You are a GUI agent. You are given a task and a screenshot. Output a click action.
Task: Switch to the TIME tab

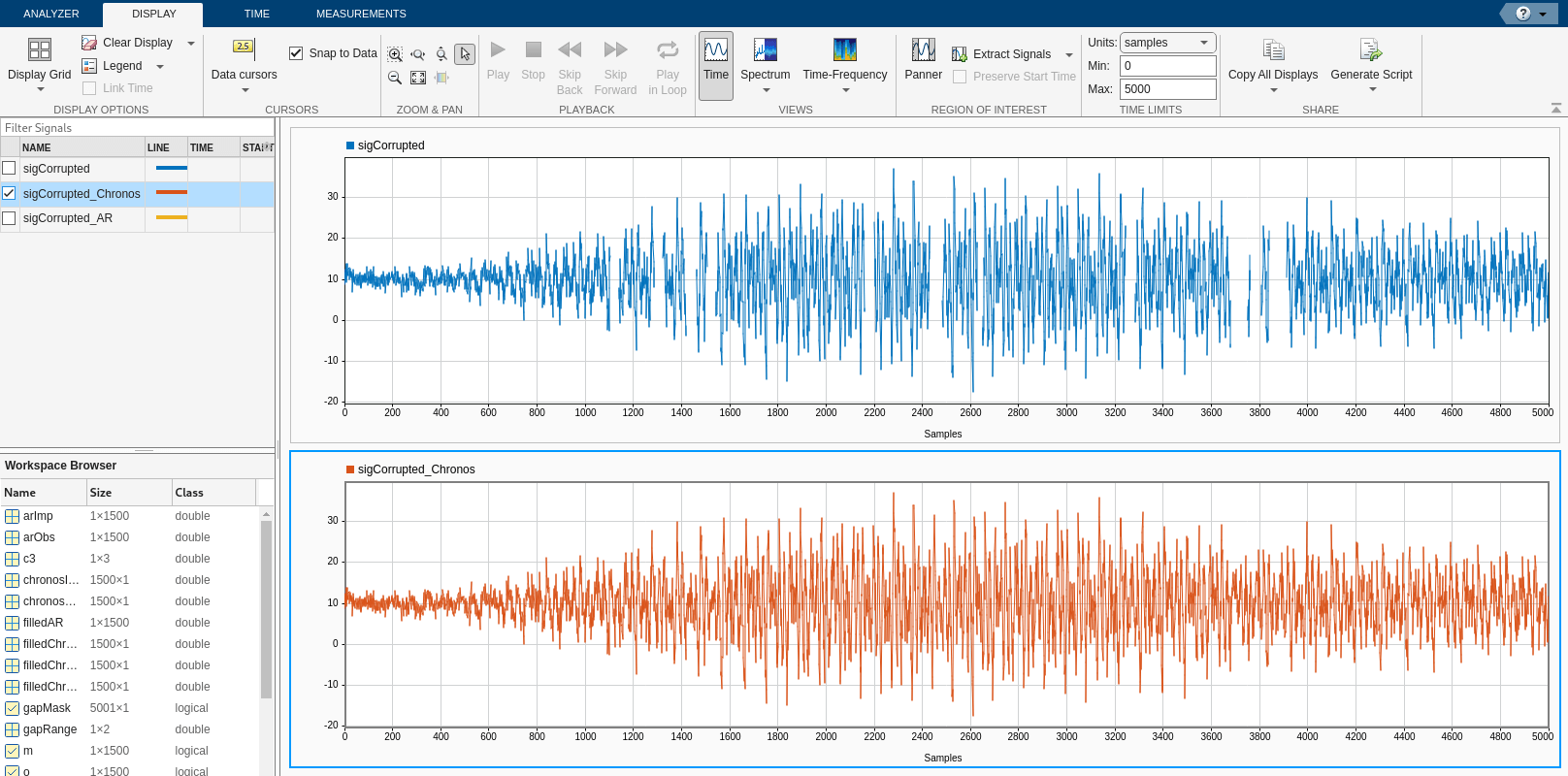257,14
